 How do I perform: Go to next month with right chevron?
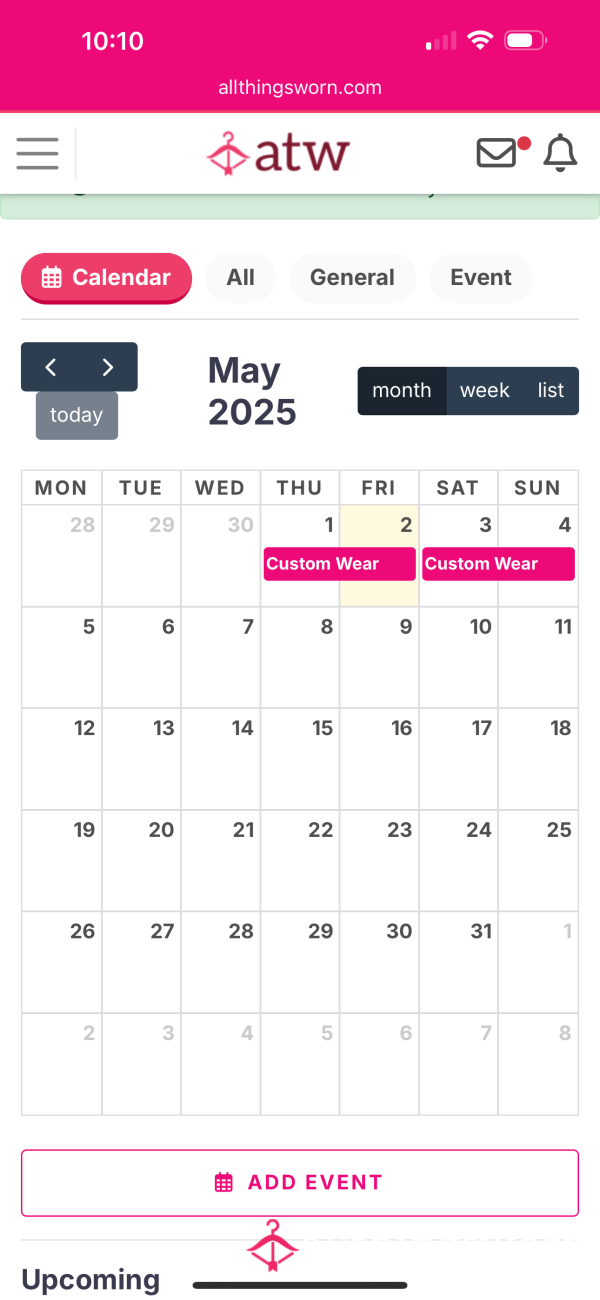click(108, 367)
